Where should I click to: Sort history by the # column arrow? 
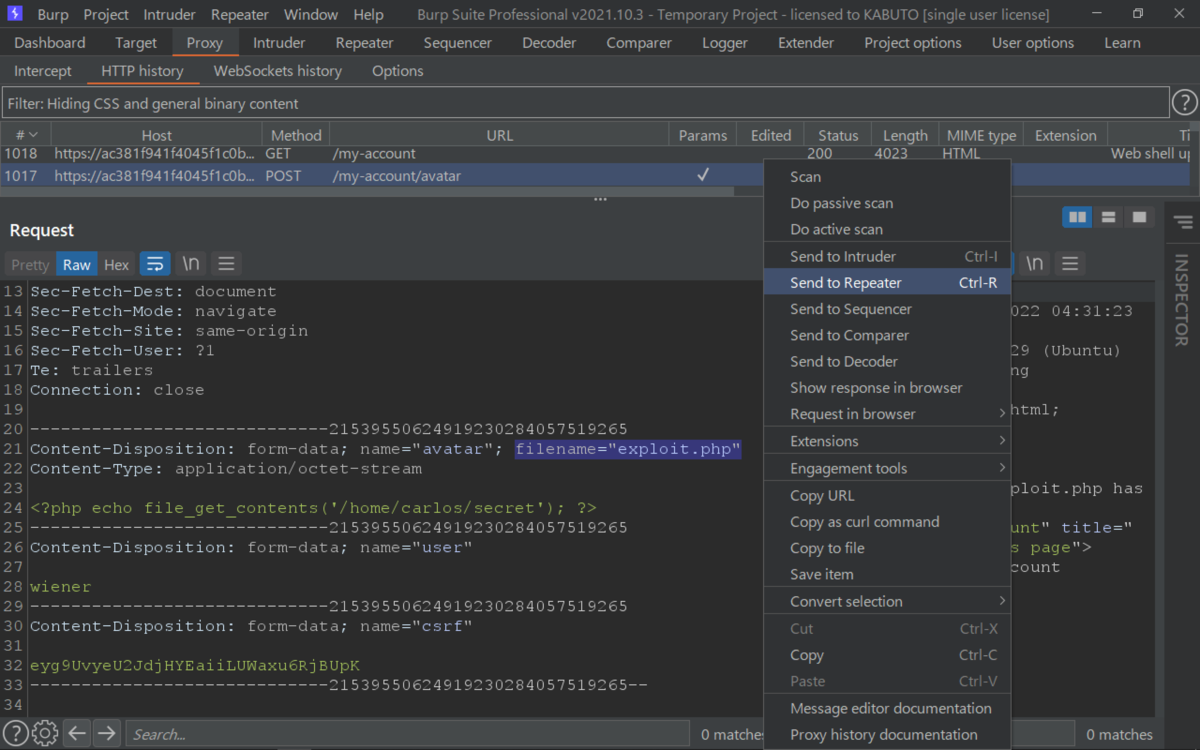pos(33,135)
